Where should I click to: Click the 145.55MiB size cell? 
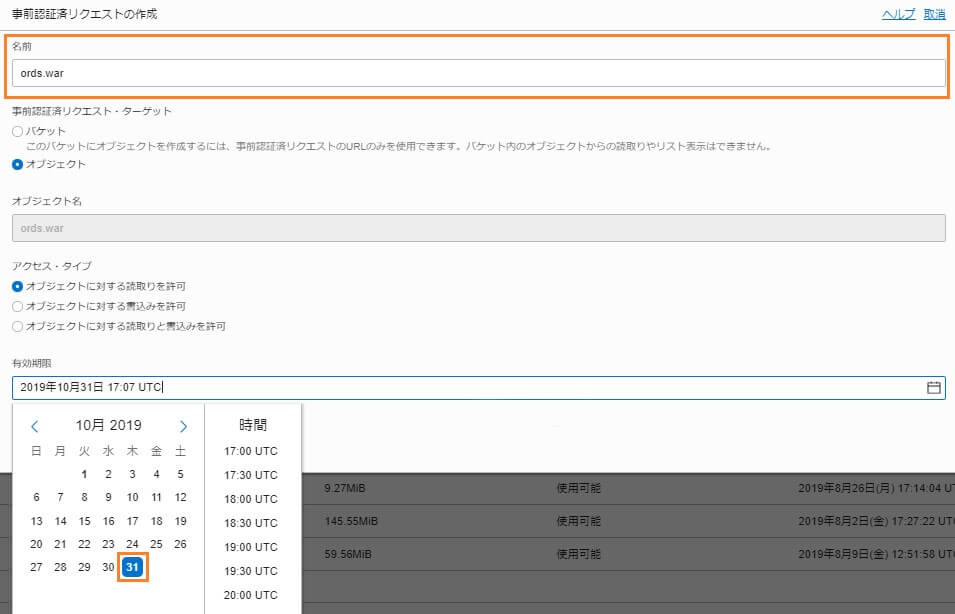pyautogui.click(x=351, y=521)
